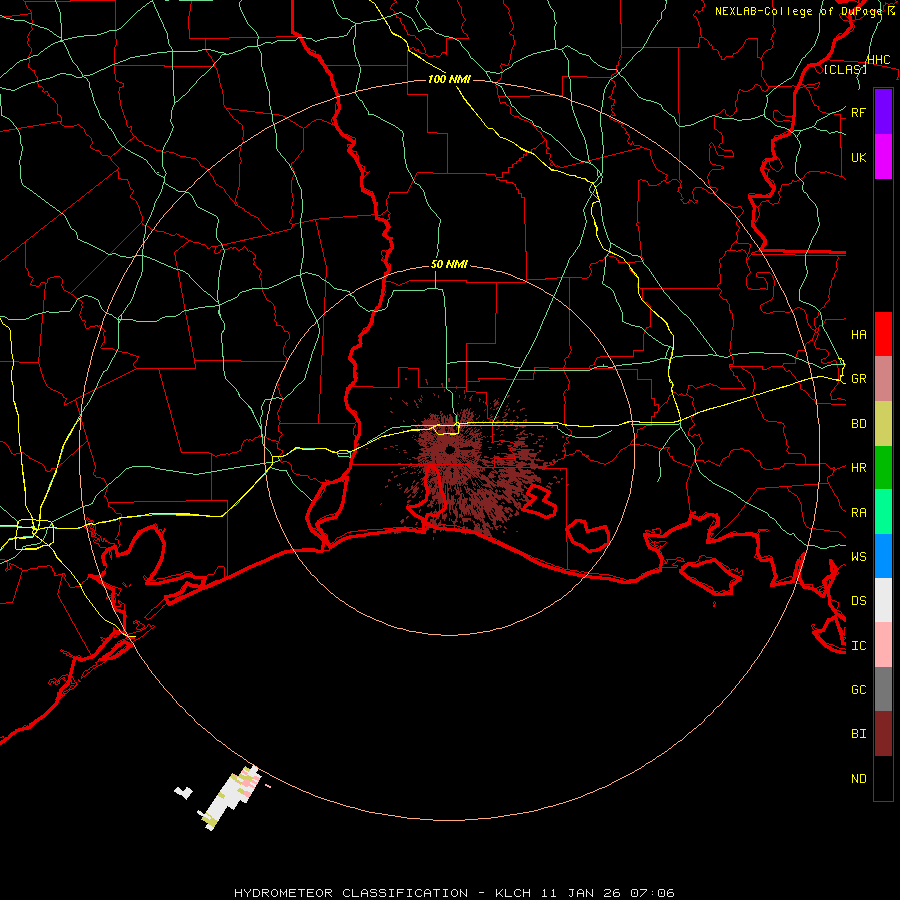The image size is (900, 900).
Task: Click the RF legend label
Action: (858, 112)
